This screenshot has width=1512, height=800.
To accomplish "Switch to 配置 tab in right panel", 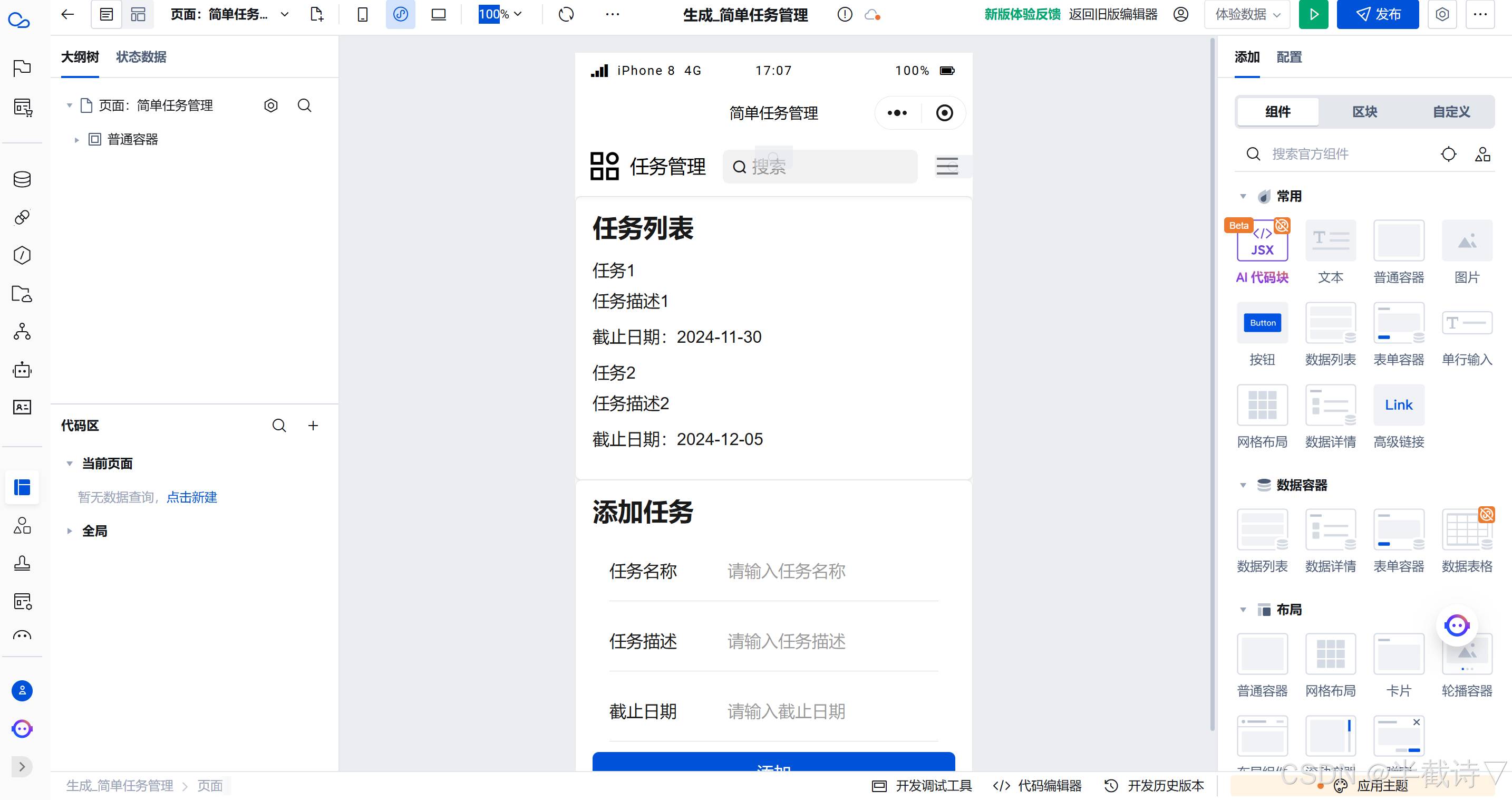I will [x=1289, y=57].
